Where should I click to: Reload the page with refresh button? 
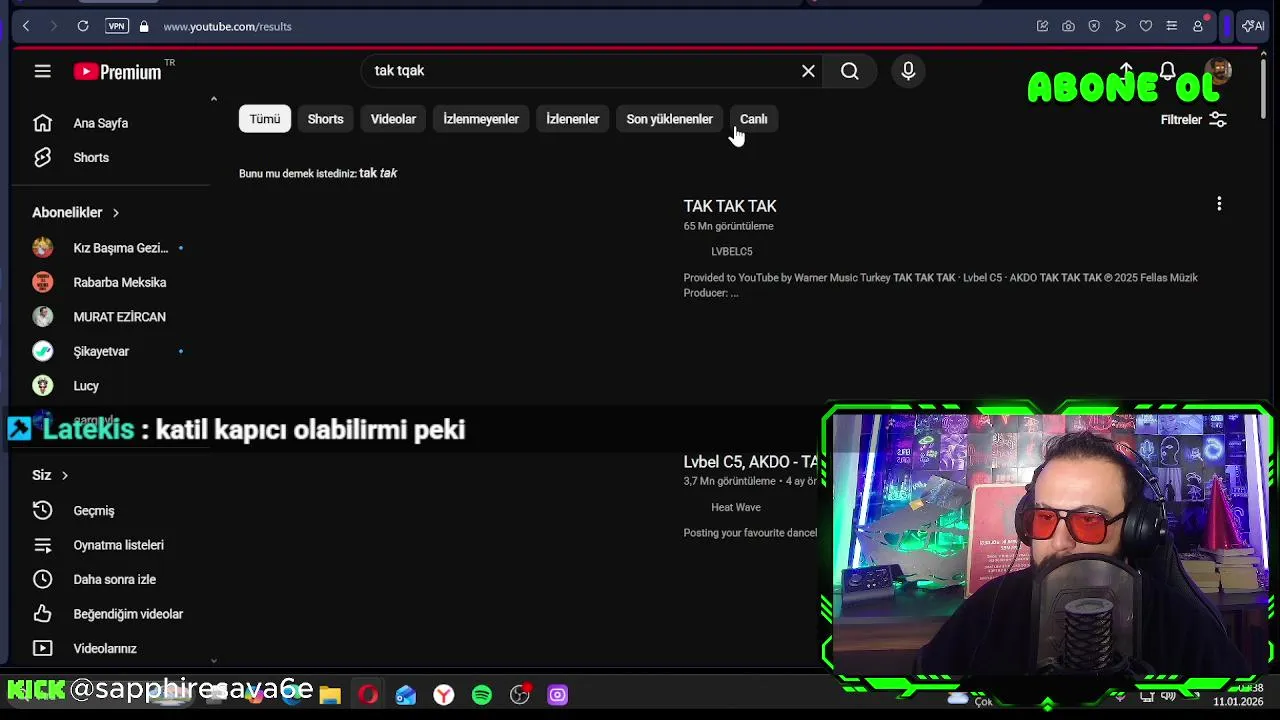83,26
